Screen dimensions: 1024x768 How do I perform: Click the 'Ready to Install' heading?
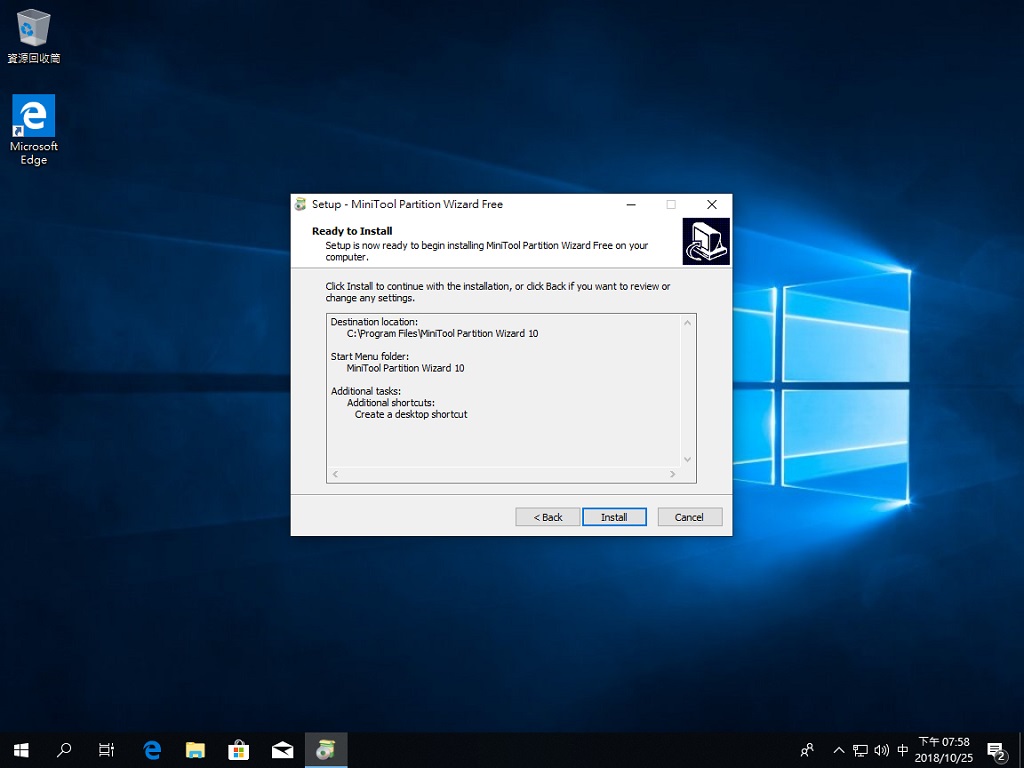(352, 231)
